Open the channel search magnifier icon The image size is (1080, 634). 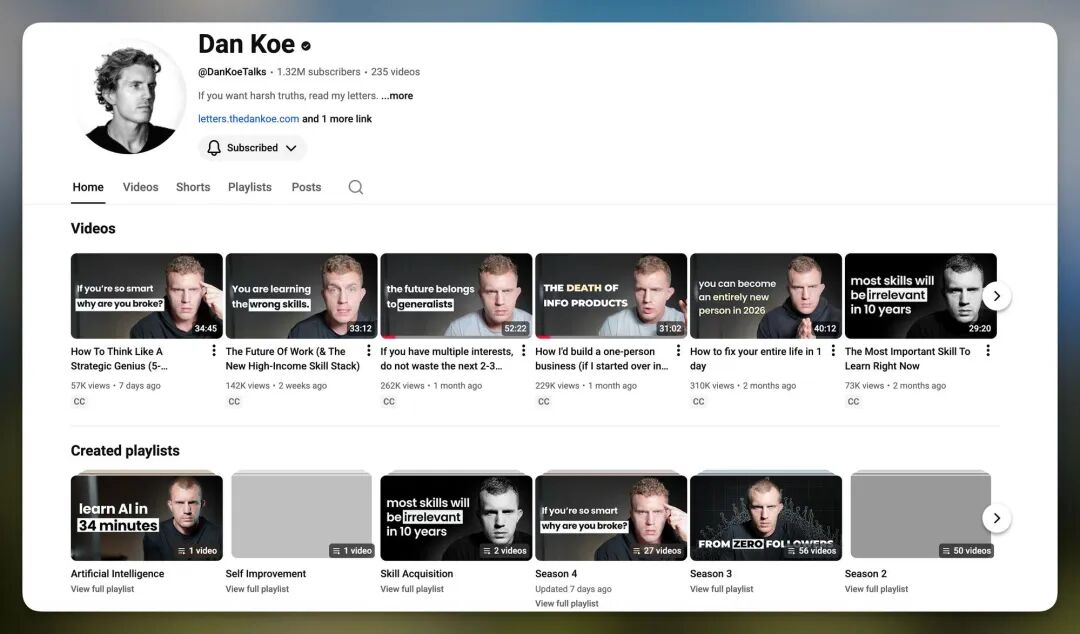[355, 187]
